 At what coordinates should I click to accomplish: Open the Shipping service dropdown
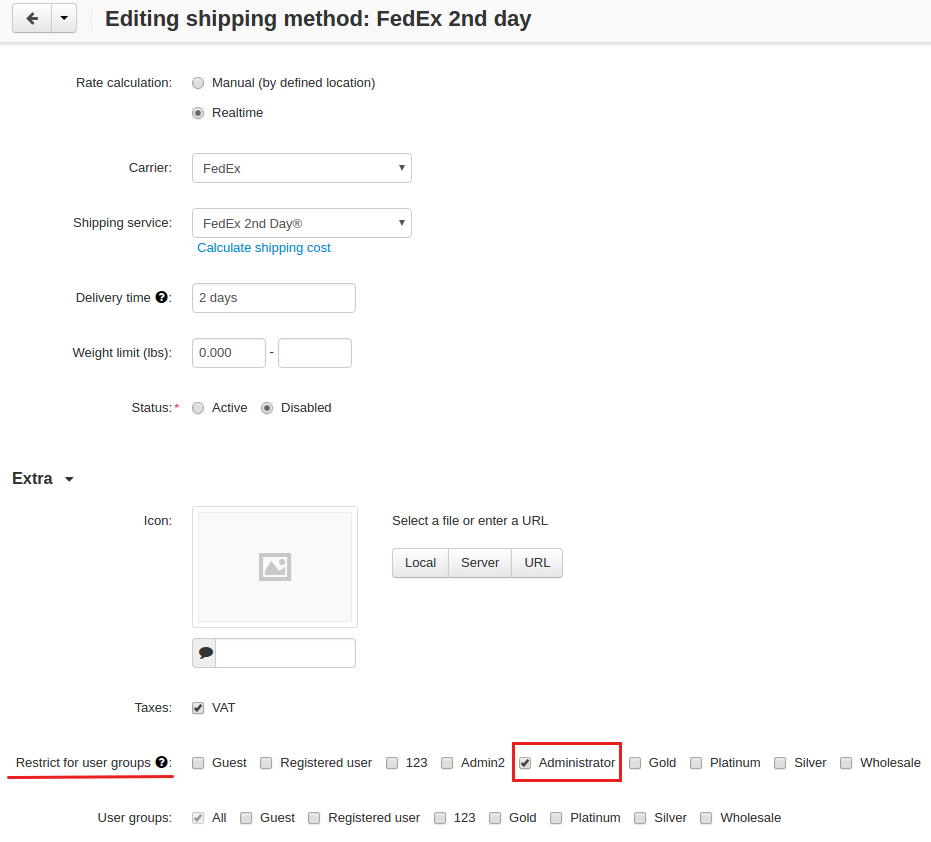tap(302, 223)
